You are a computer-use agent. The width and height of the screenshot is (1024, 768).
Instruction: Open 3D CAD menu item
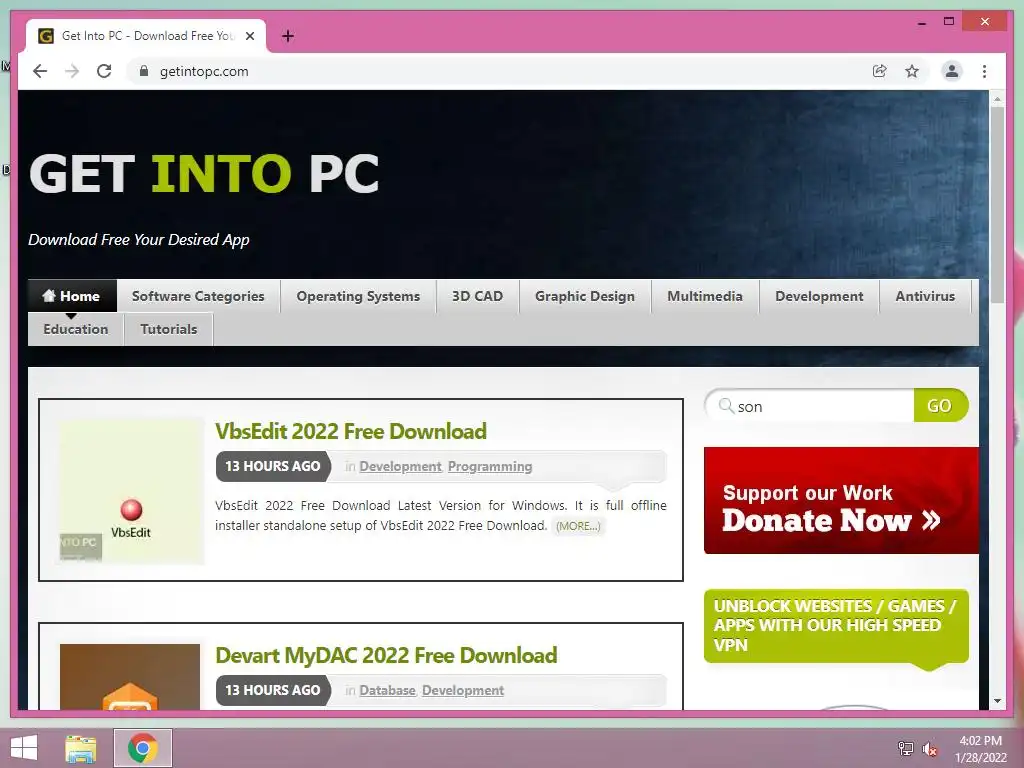(x=477, y=296)
